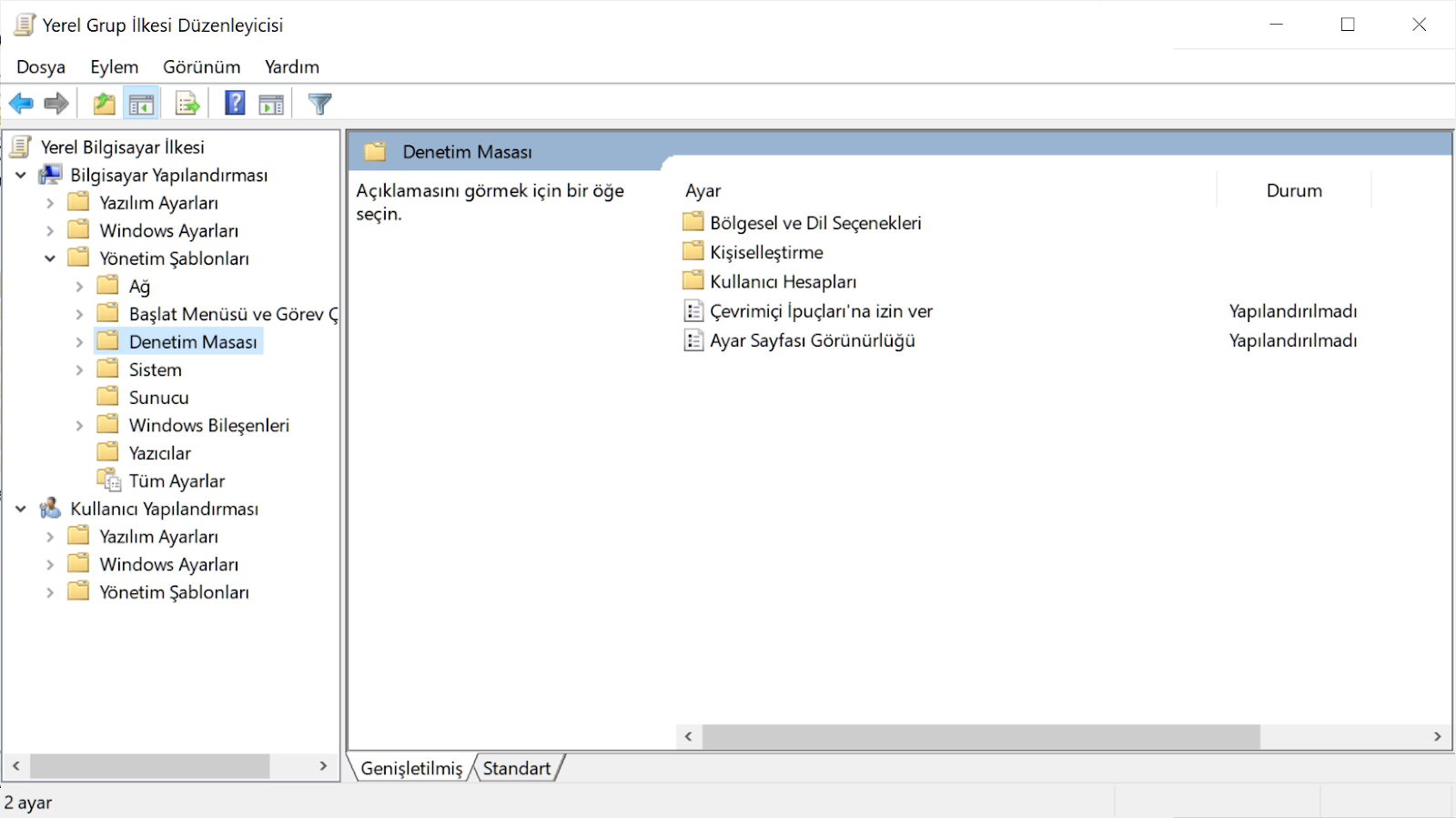The width and height of the screenshot is (1456, 818).
Task: Open the Eylem menu
Action: (x=115, y=66)
